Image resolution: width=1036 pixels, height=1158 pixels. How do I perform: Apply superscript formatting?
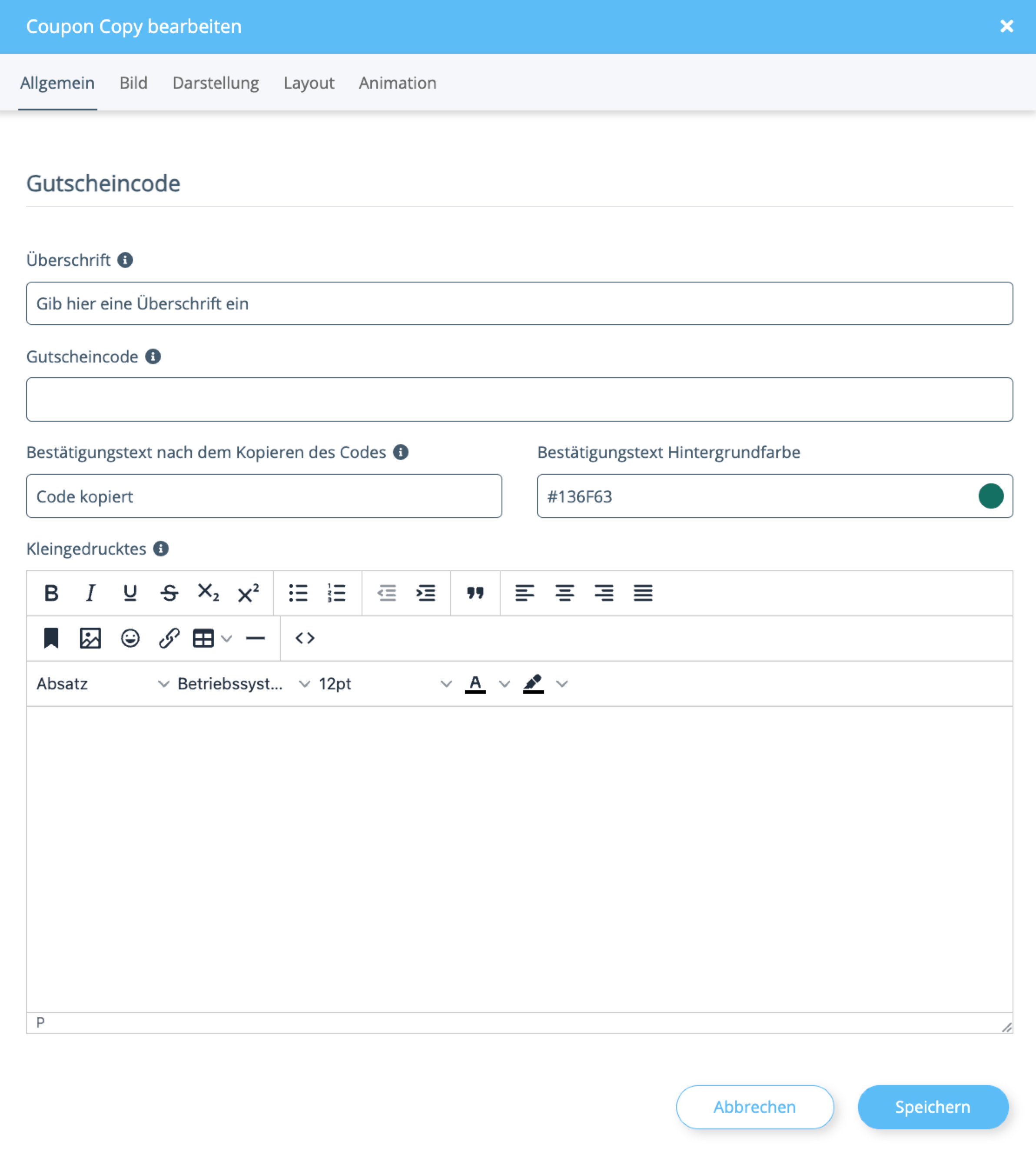coord(248,592)
